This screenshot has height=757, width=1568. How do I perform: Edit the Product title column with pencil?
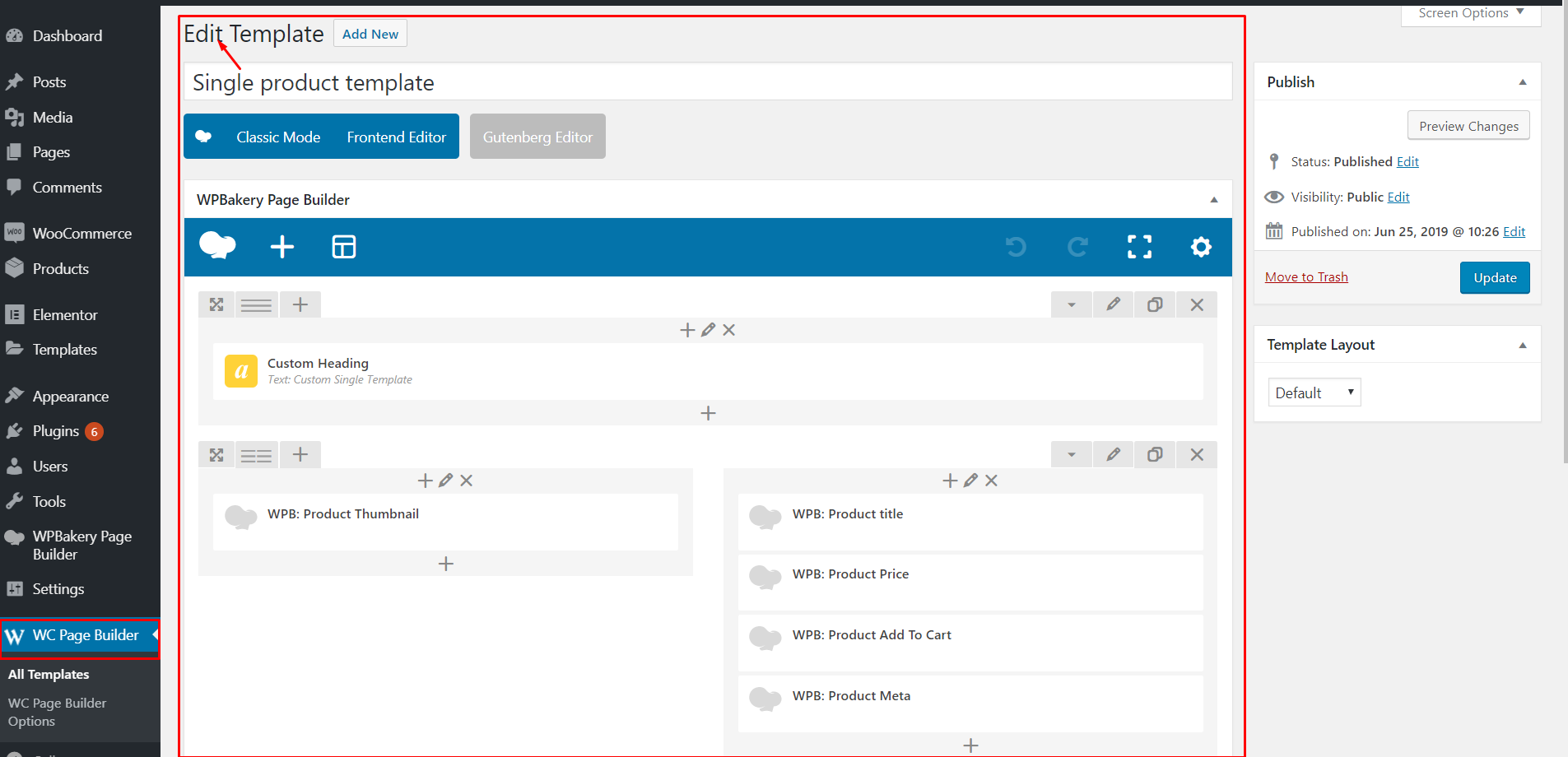[x=971, y=481]
